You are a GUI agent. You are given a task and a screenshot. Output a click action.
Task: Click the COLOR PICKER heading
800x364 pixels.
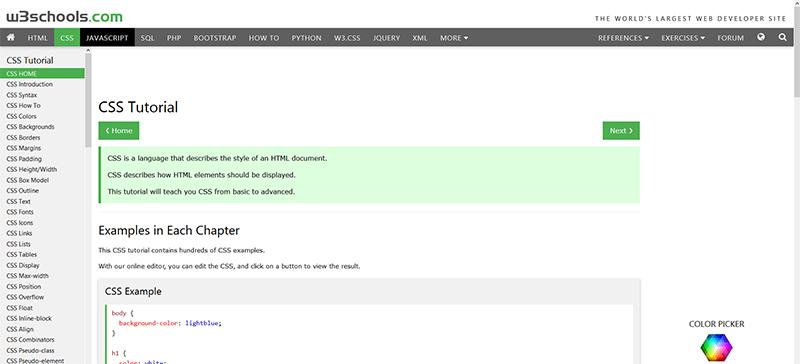coord(716,324)
